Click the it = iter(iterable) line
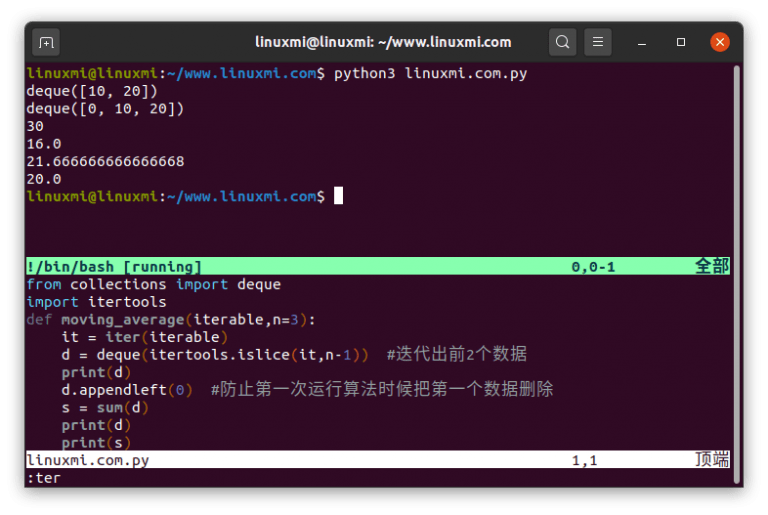768x515 pixels. (x=145, y=338)
